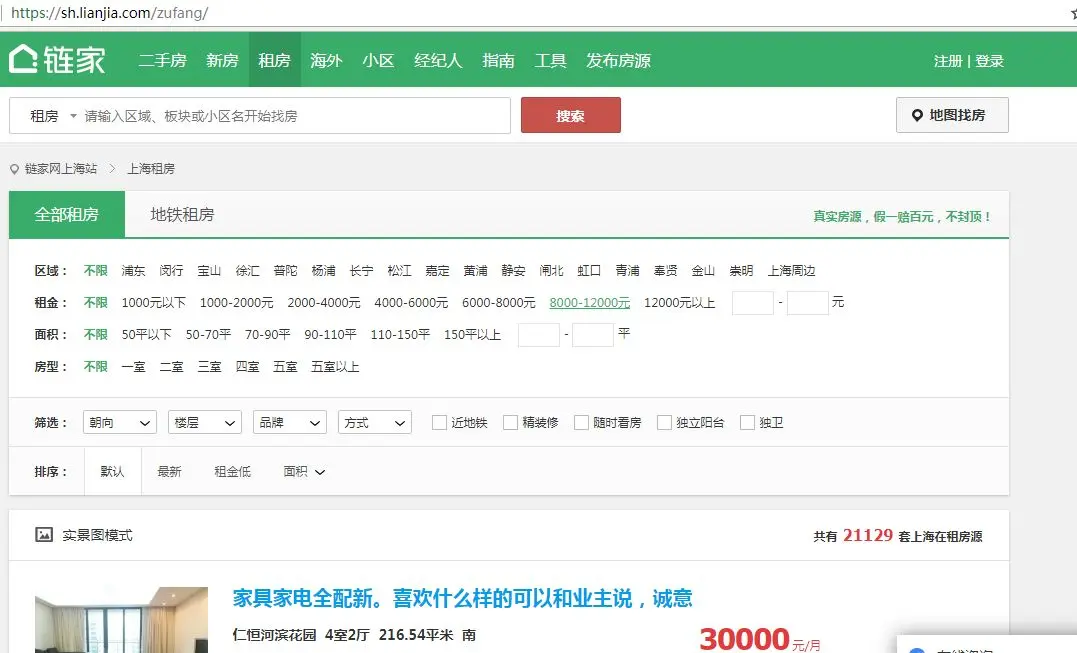Click the picture icon beside 实景图模式
The height and width of the screenshot is (653, 1077).
[44, 534]
